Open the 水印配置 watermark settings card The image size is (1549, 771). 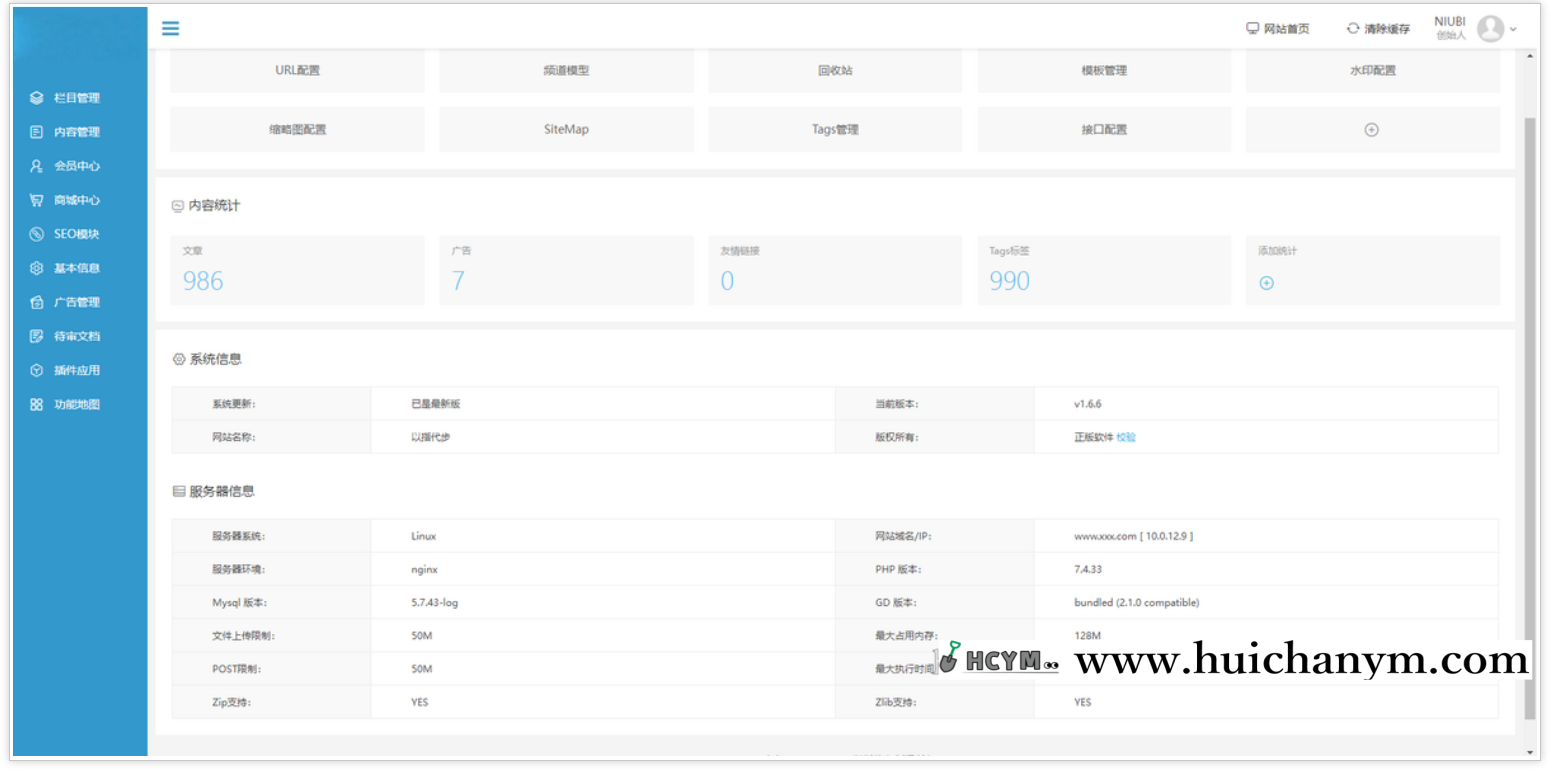pos(1371,70)
